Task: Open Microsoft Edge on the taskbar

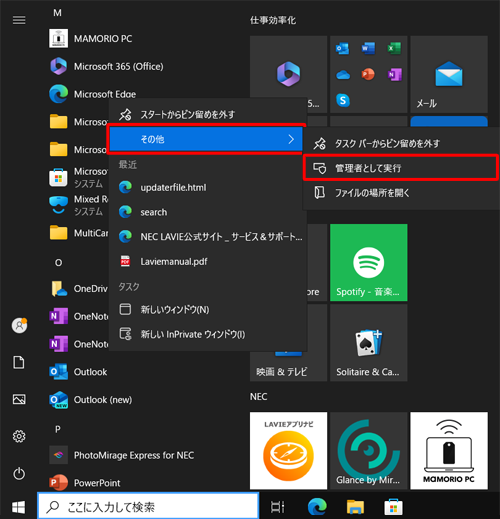Action: 317,507
